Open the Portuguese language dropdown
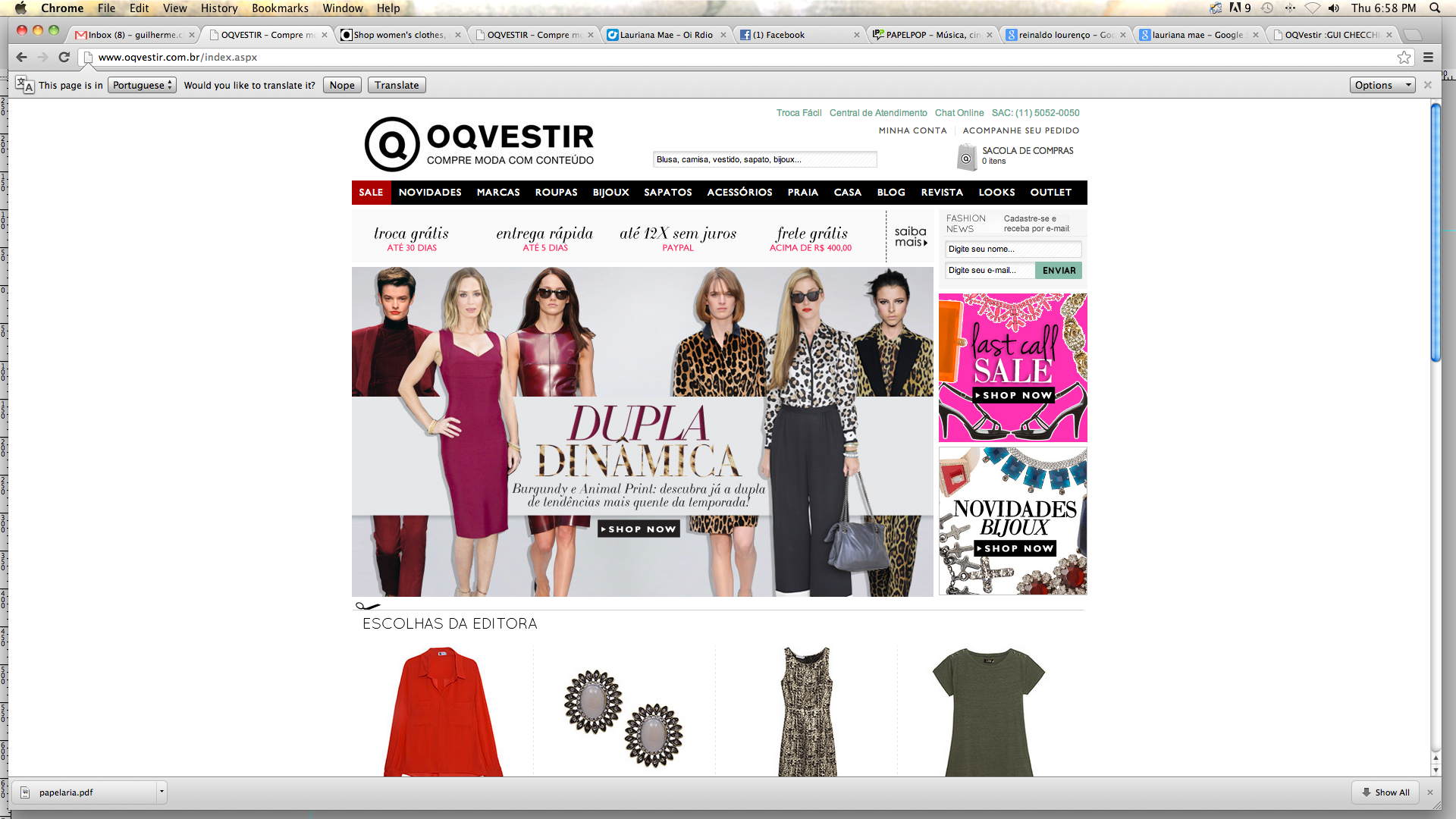This screenshot has height=819, width=1456. point(142,85)
